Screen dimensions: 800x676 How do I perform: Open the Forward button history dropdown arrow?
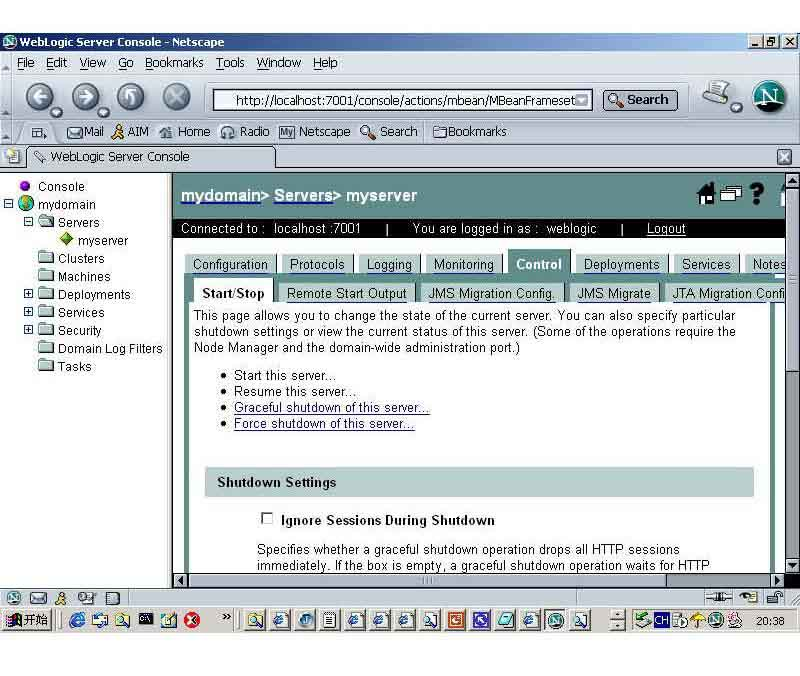tap(104, 112)
